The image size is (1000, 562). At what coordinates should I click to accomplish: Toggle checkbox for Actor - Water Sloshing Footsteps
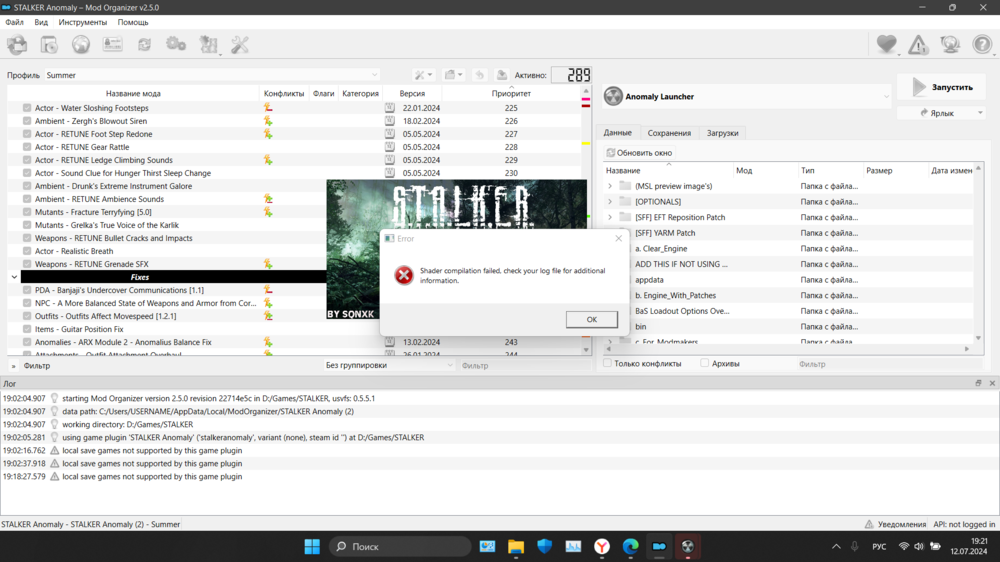point(27,108)
